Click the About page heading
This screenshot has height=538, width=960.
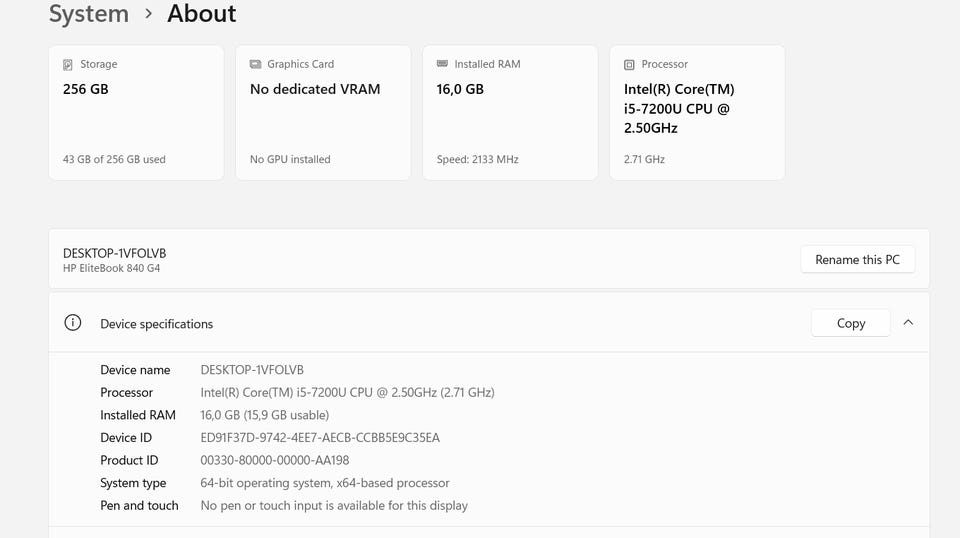[x=202, y=14]
